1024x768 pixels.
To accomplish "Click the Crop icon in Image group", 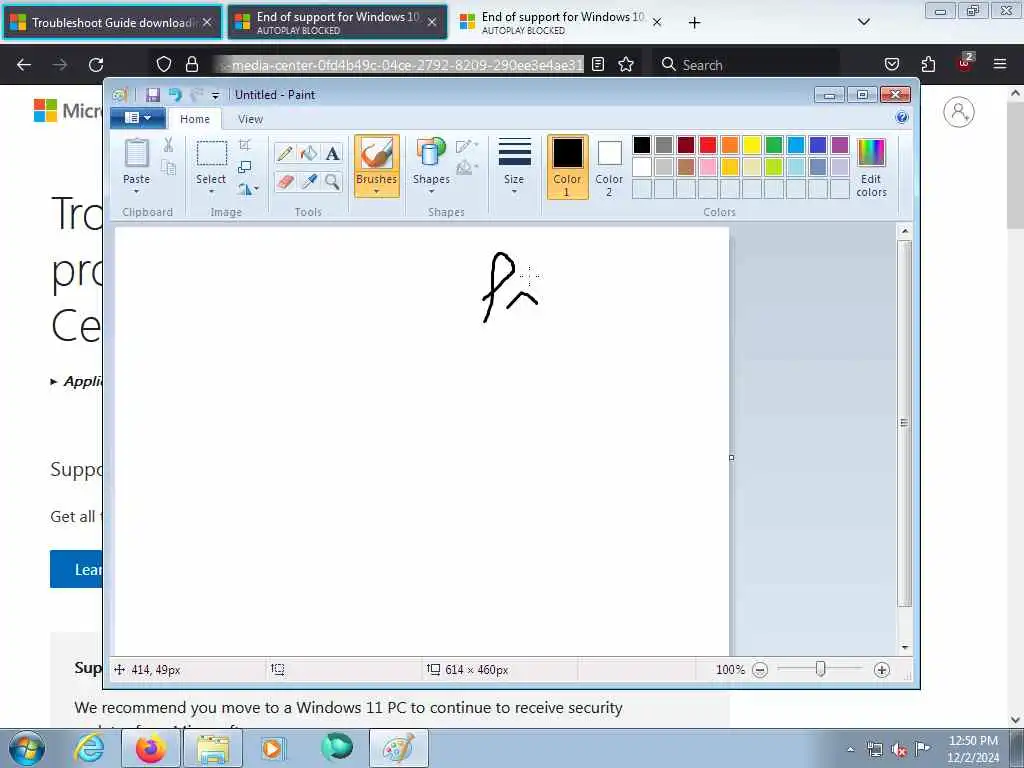I will (x=245, y=145).
